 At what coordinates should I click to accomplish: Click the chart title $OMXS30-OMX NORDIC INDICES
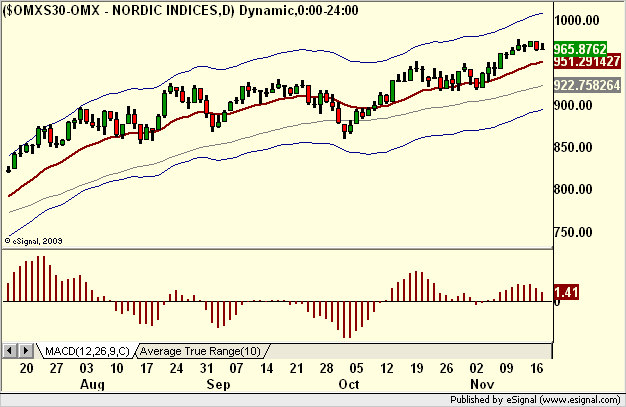point(180,10)
